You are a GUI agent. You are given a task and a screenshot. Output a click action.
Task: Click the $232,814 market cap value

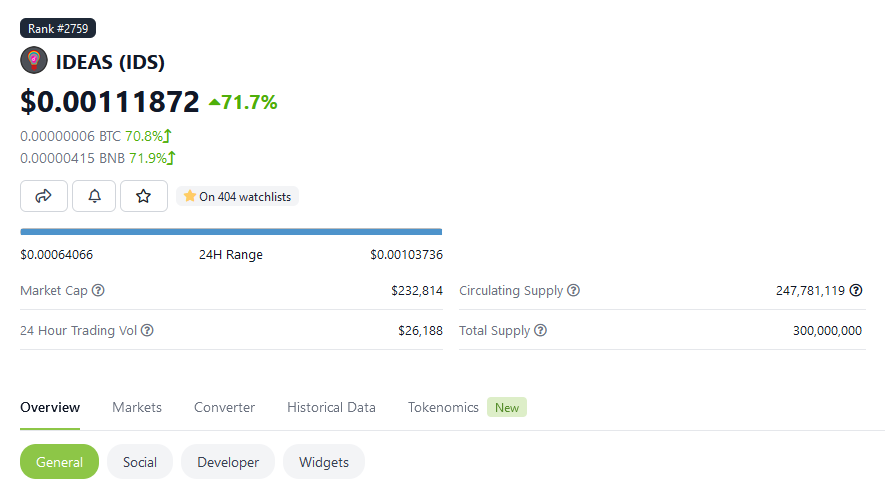click(x=417, y=291)
